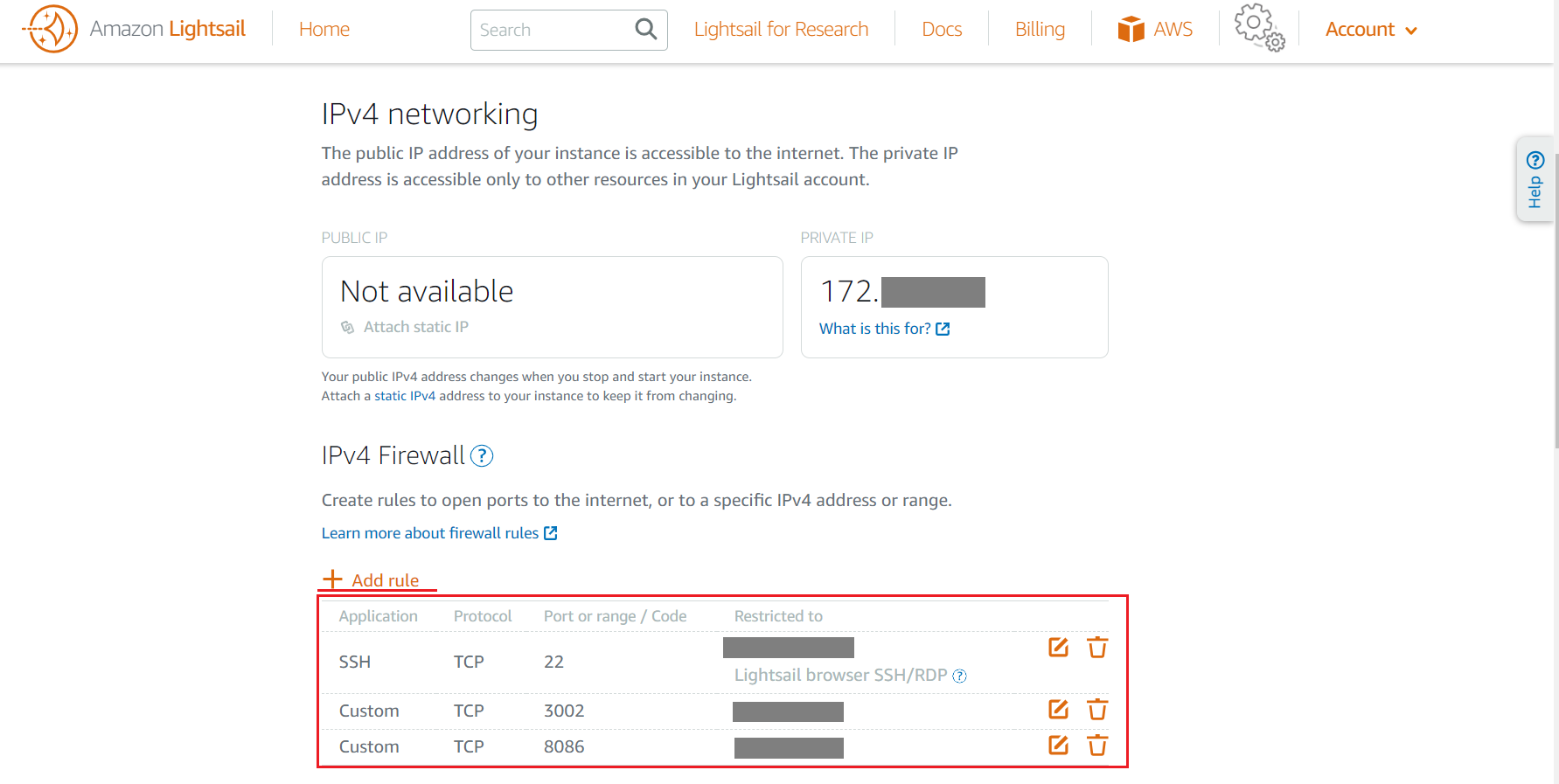Click into the Search input field
This screenshot has height=784, width=1559.
(553, 31)
